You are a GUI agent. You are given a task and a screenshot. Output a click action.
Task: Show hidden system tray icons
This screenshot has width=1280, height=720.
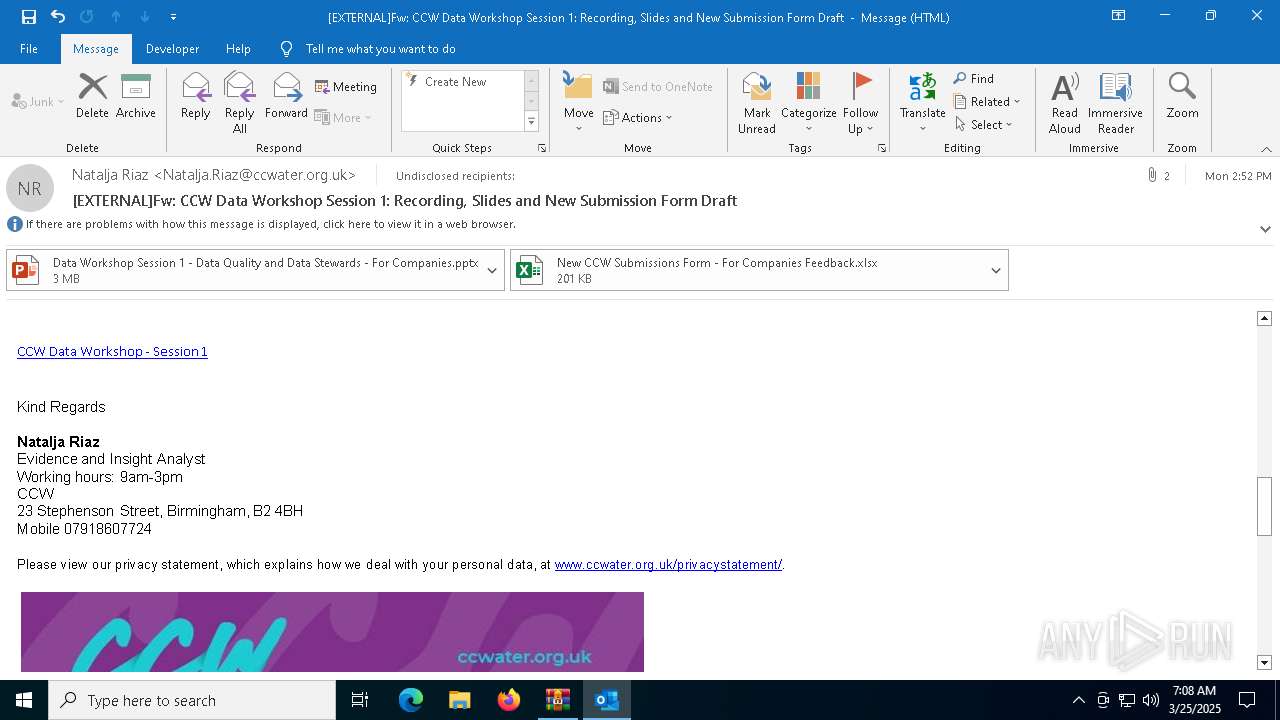1078,700
